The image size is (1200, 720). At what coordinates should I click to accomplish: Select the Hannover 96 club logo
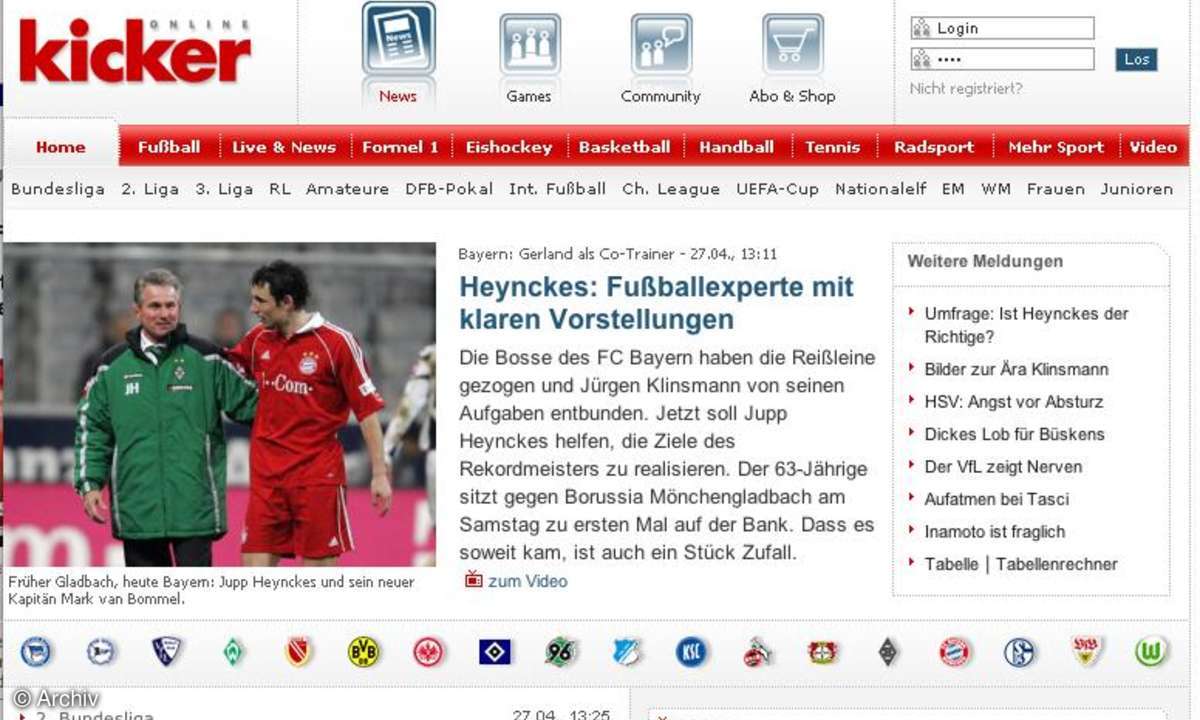pyautogui.click(x=561, y=652)
